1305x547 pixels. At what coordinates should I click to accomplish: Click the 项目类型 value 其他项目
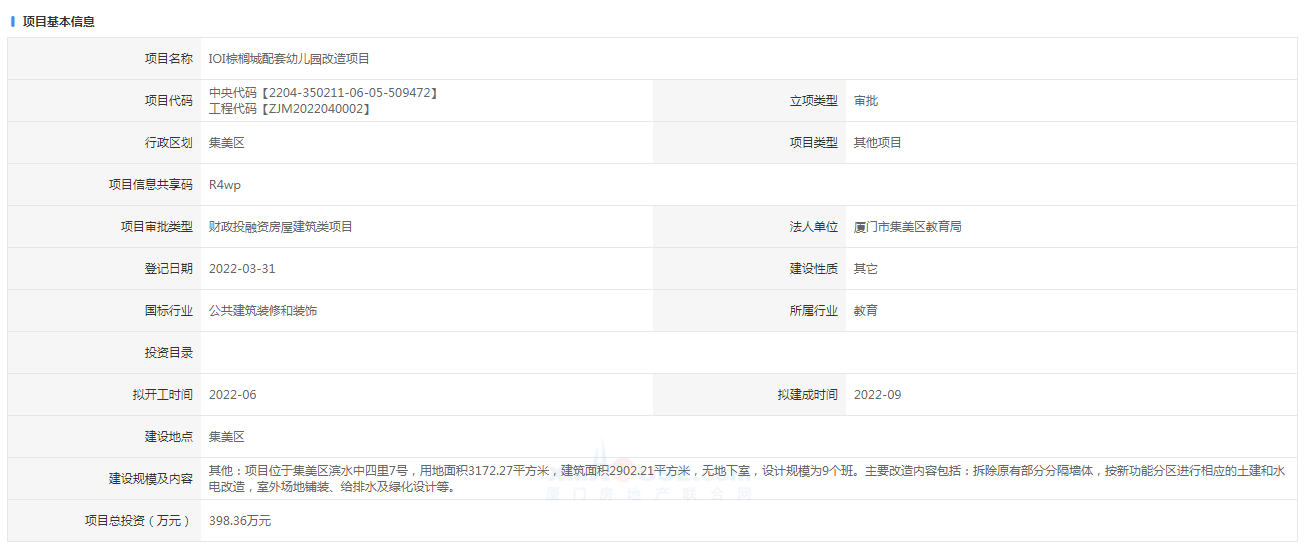877,143
